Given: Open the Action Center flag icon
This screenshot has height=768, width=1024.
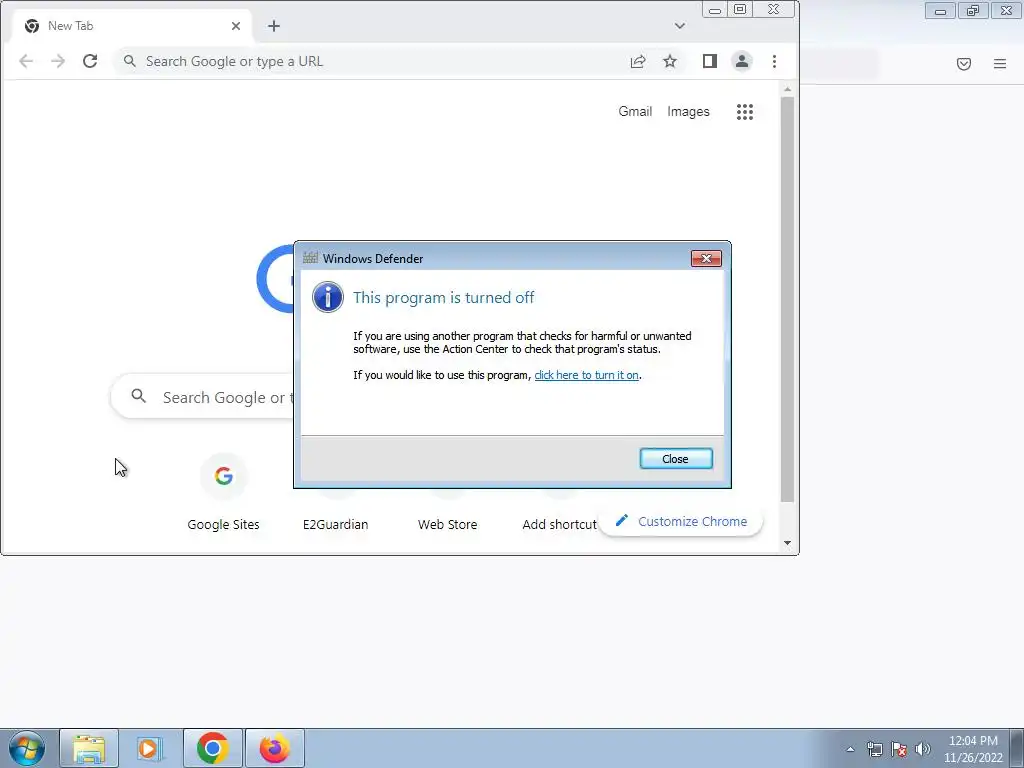Looking at the screenshot, I should click(899, 749).
